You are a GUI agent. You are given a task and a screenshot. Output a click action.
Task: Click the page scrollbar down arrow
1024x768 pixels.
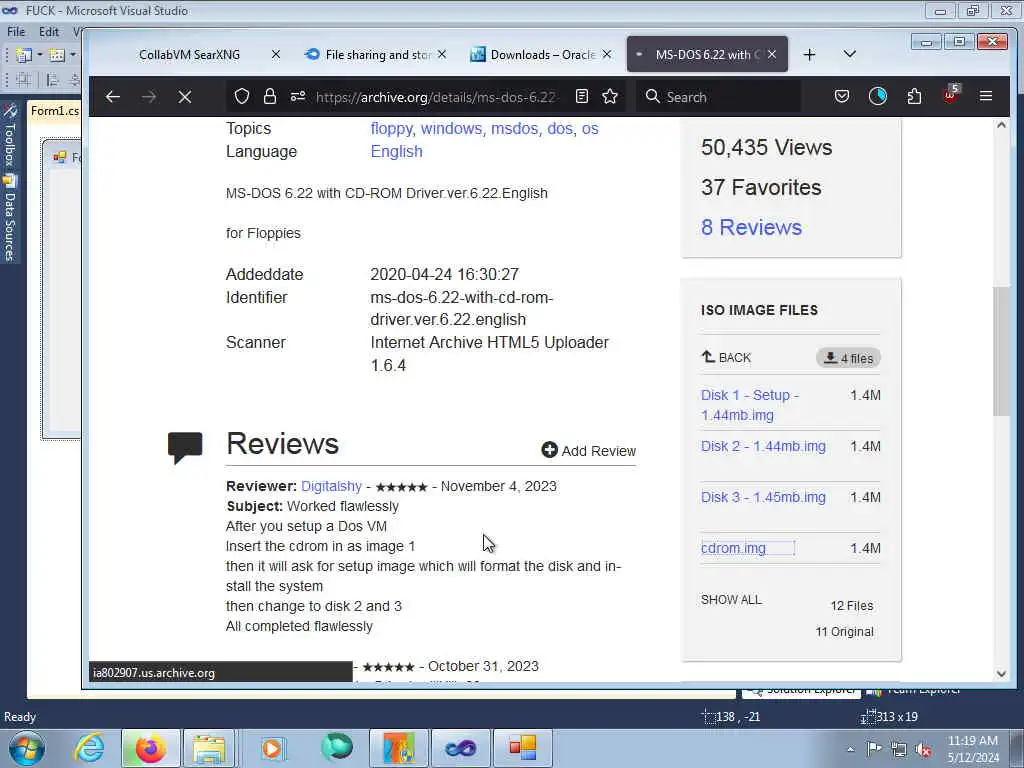[x=1001, y=674]
